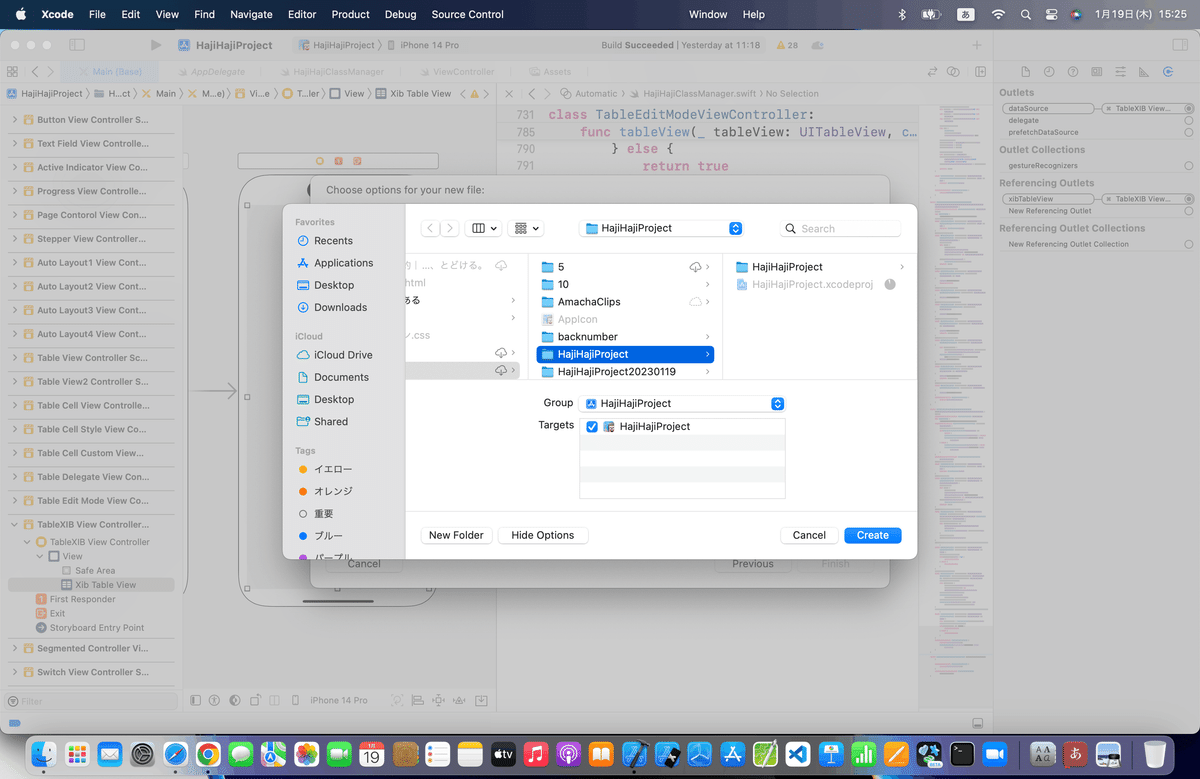The height and width of the screenshot is (779, 1200).
Task: Expand Text Field View Controller Scene
Action: click(15, 144)
